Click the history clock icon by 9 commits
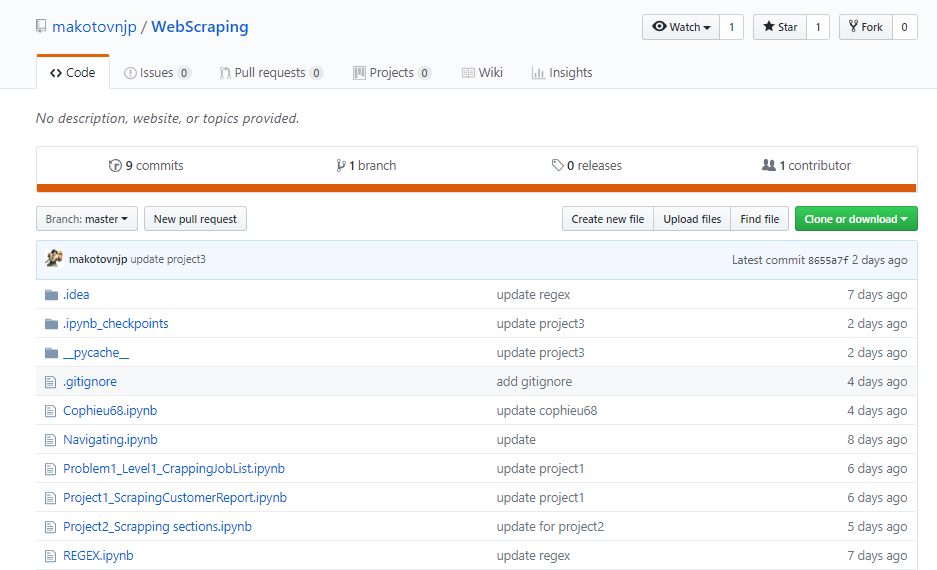 (x=115, y=166)
